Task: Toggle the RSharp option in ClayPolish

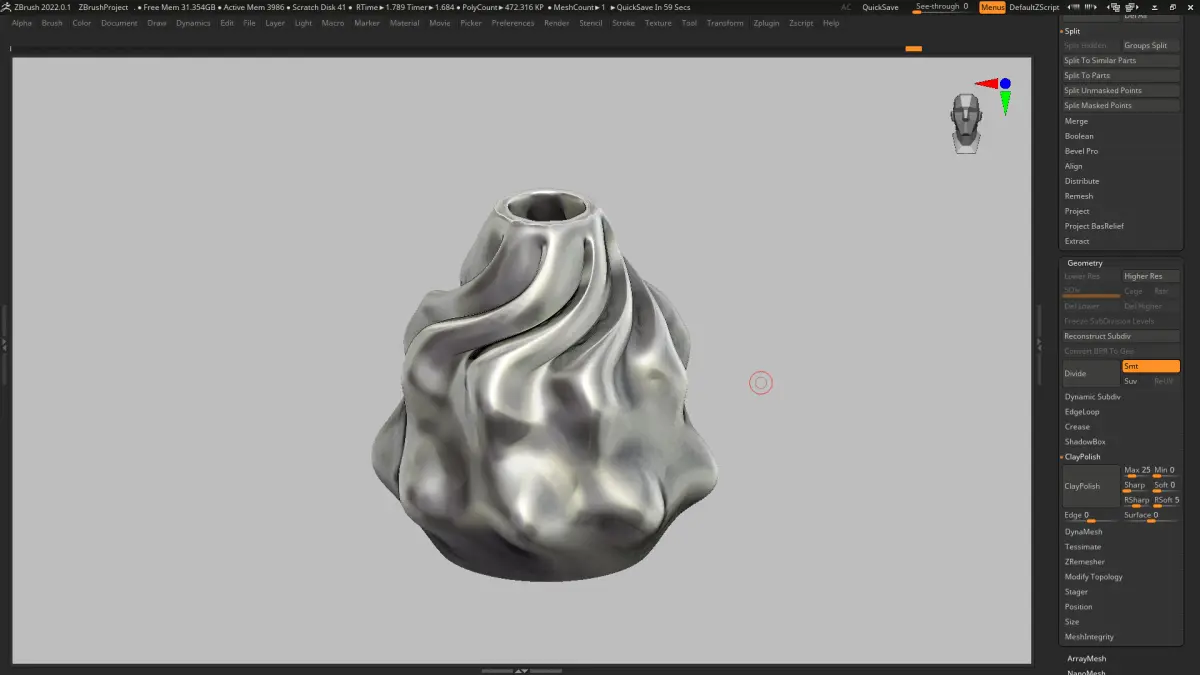Action: (1136, 502)
